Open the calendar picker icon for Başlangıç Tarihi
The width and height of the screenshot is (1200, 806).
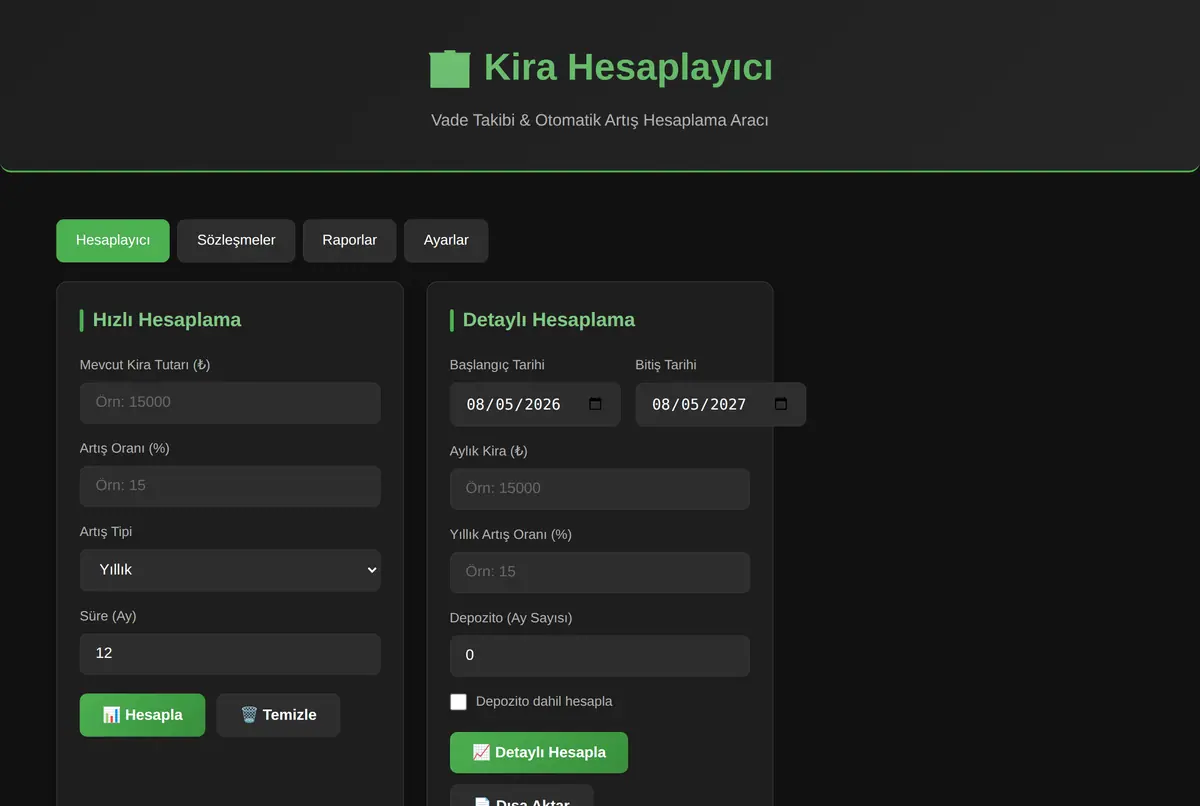[x=596, y=404]
